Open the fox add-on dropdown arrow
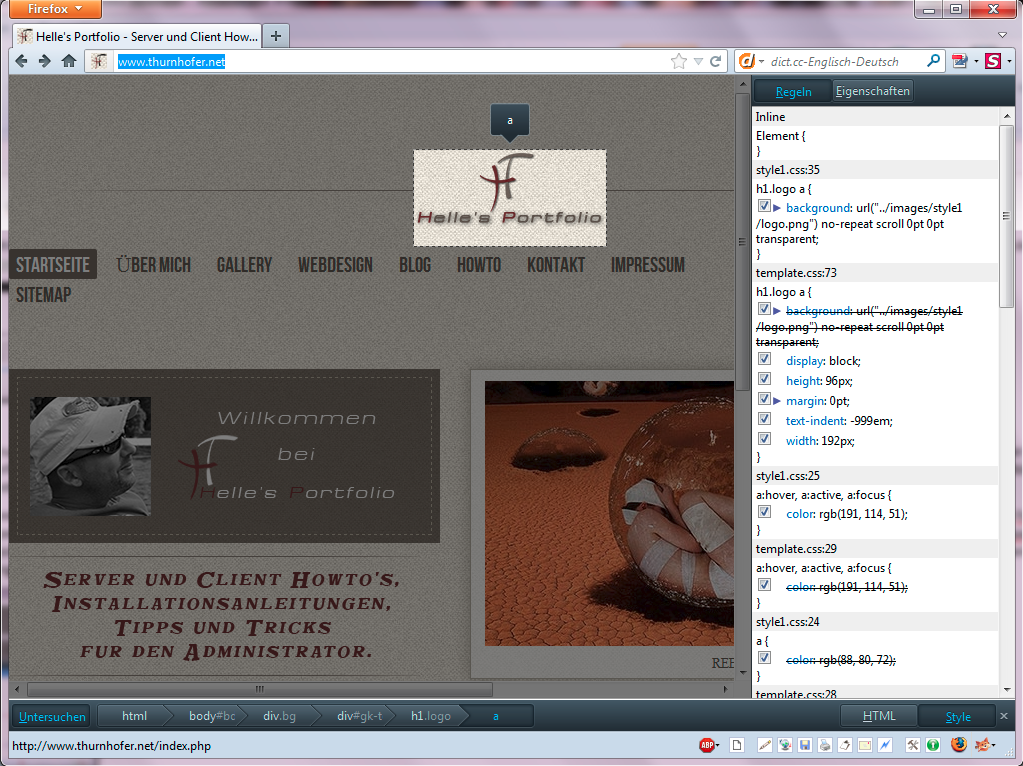This screenshot has width=1023, height=766. 993,745
